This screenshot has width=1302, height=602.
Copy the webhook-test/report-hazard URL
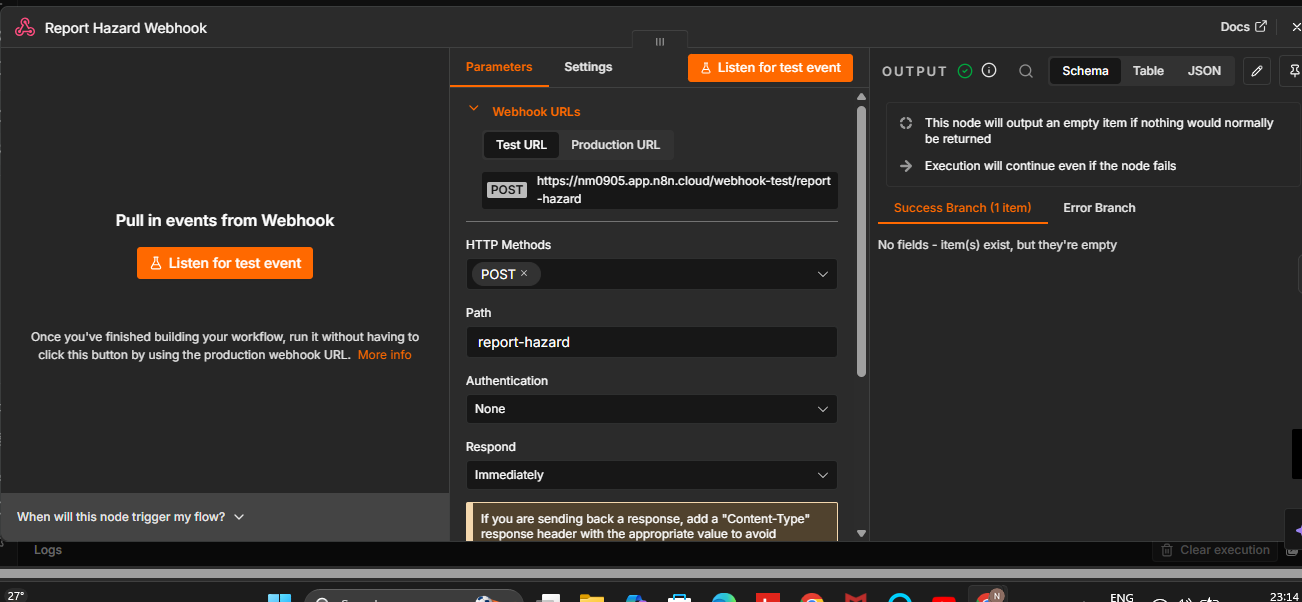click(684, 190)
